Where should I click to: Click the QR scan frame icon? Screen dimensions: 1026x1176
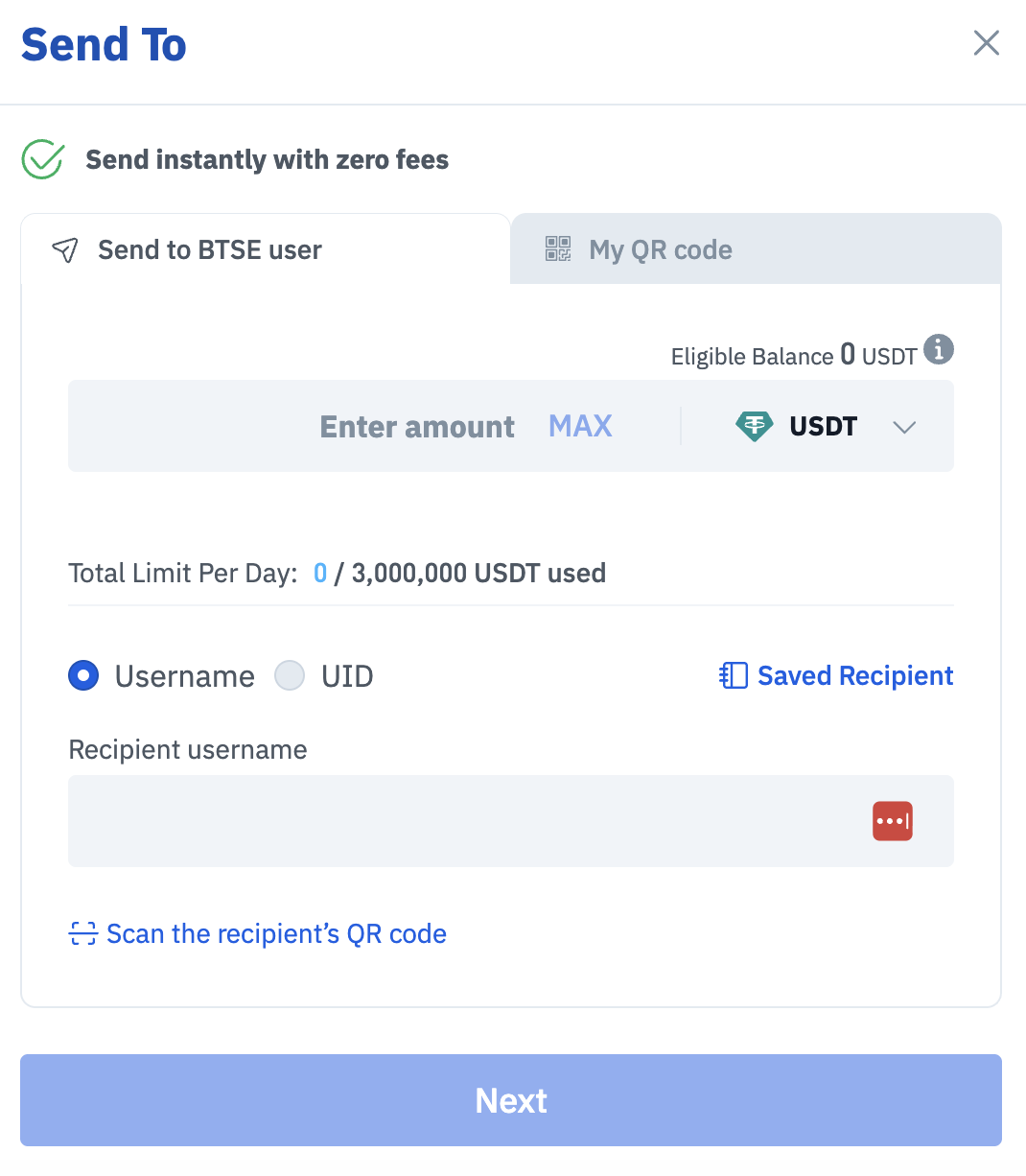[83, 933]
